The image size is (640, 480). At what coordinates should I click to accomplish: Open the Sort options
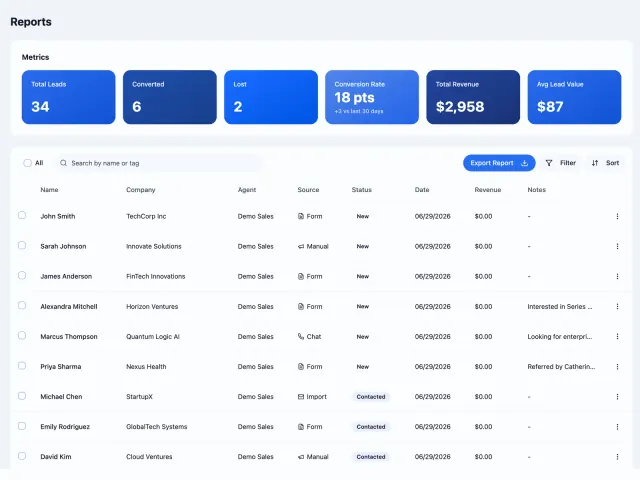click(x=605, y=163)
